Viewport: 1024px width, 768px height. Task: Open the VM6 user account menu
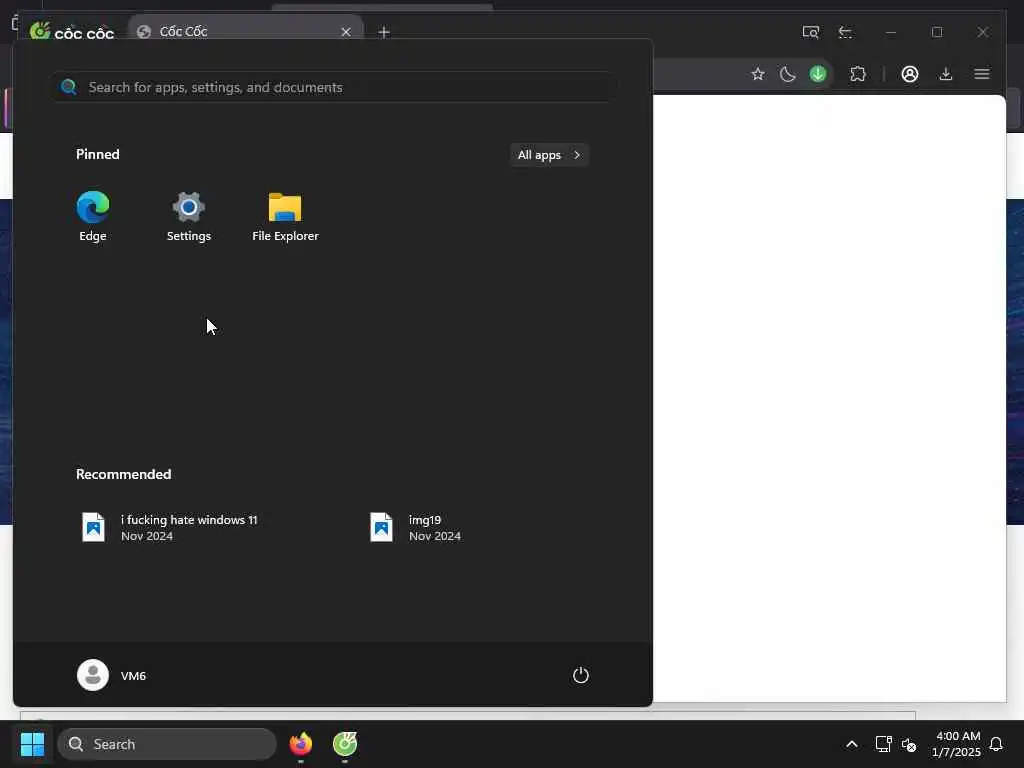point(112,675)
